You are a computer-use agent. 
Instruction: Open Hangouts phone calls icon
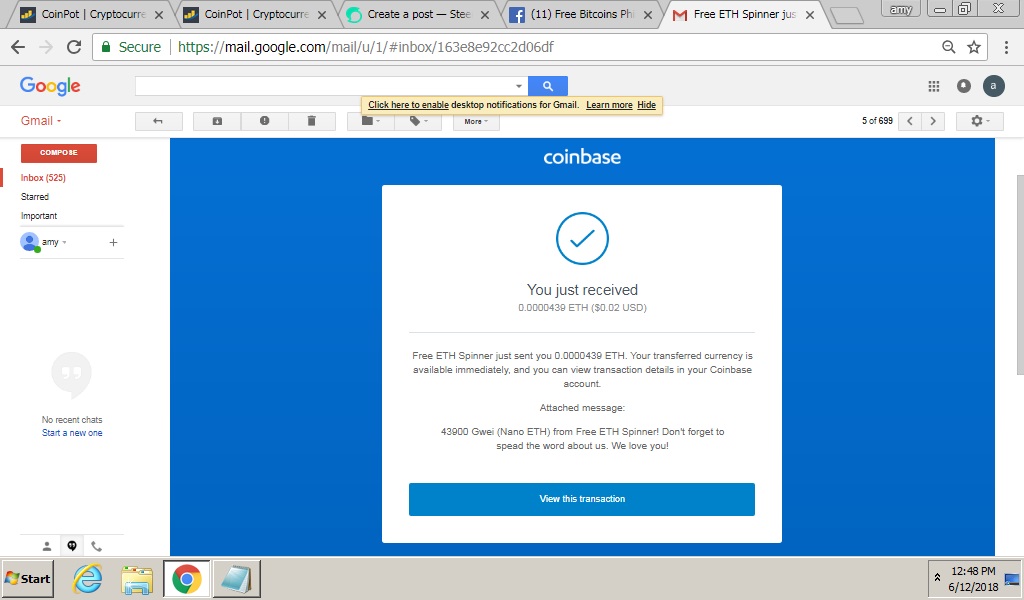click(97, 546)
